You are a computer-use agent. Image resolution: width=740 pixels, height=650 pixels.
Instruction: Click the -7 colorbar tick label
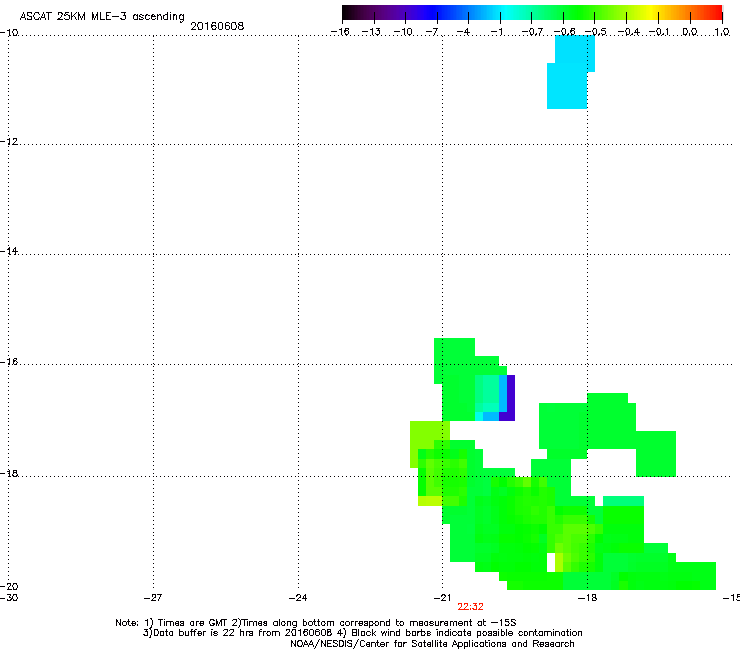[x=431, y=32]
